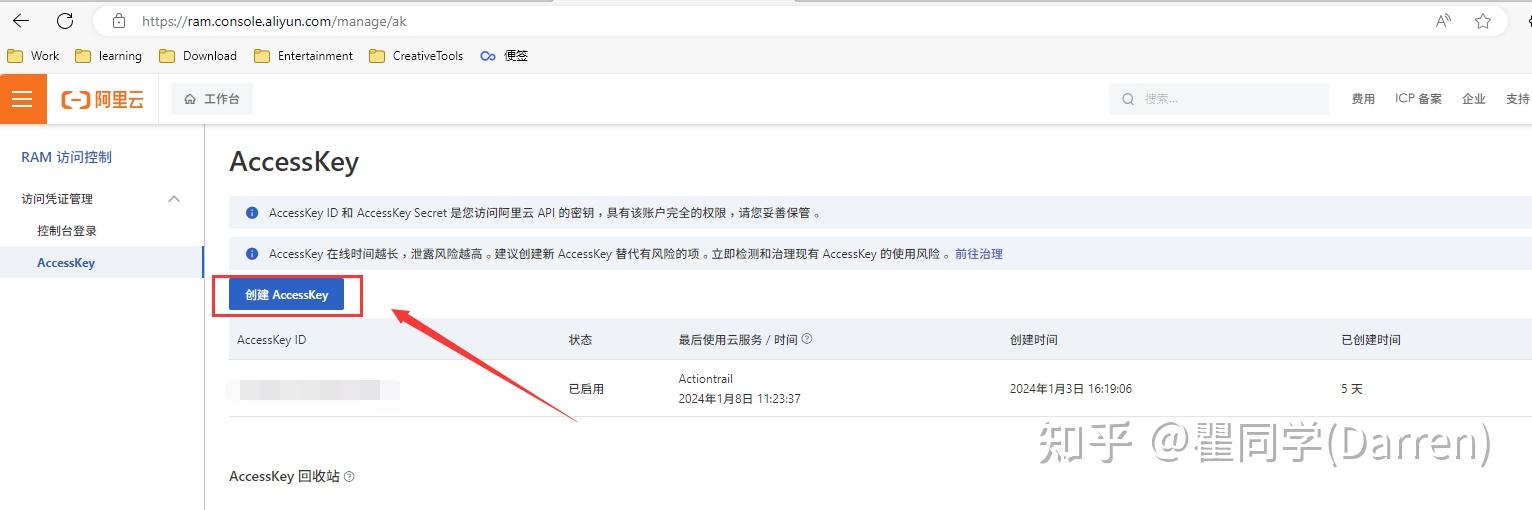
Task: Create a new AccessKey with 创建 AccessKey
Action: point(287,295)
